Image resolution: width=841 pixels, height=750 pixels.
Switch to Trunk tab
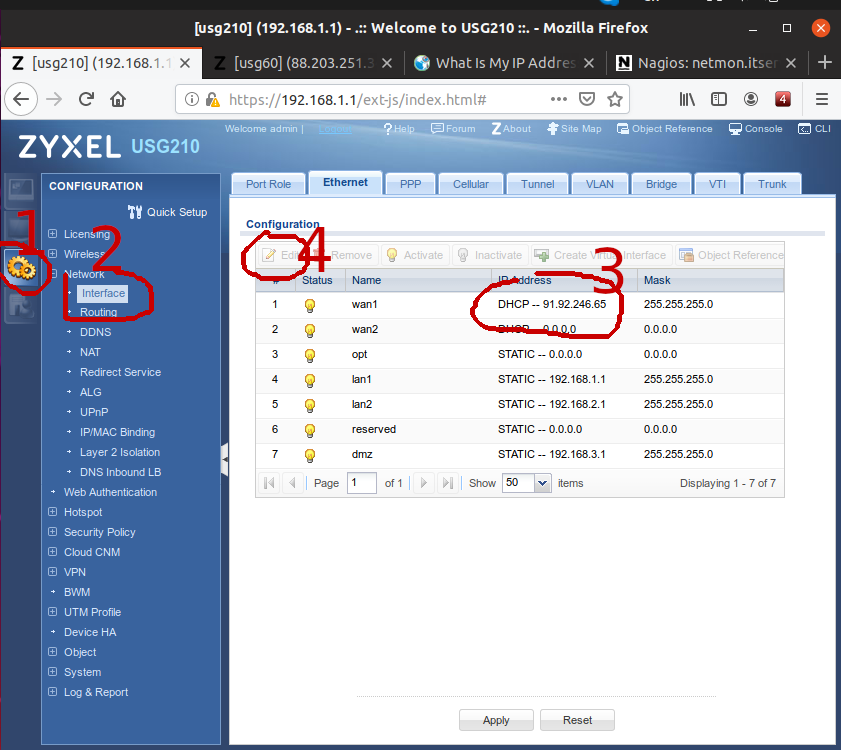click(772, 184)
